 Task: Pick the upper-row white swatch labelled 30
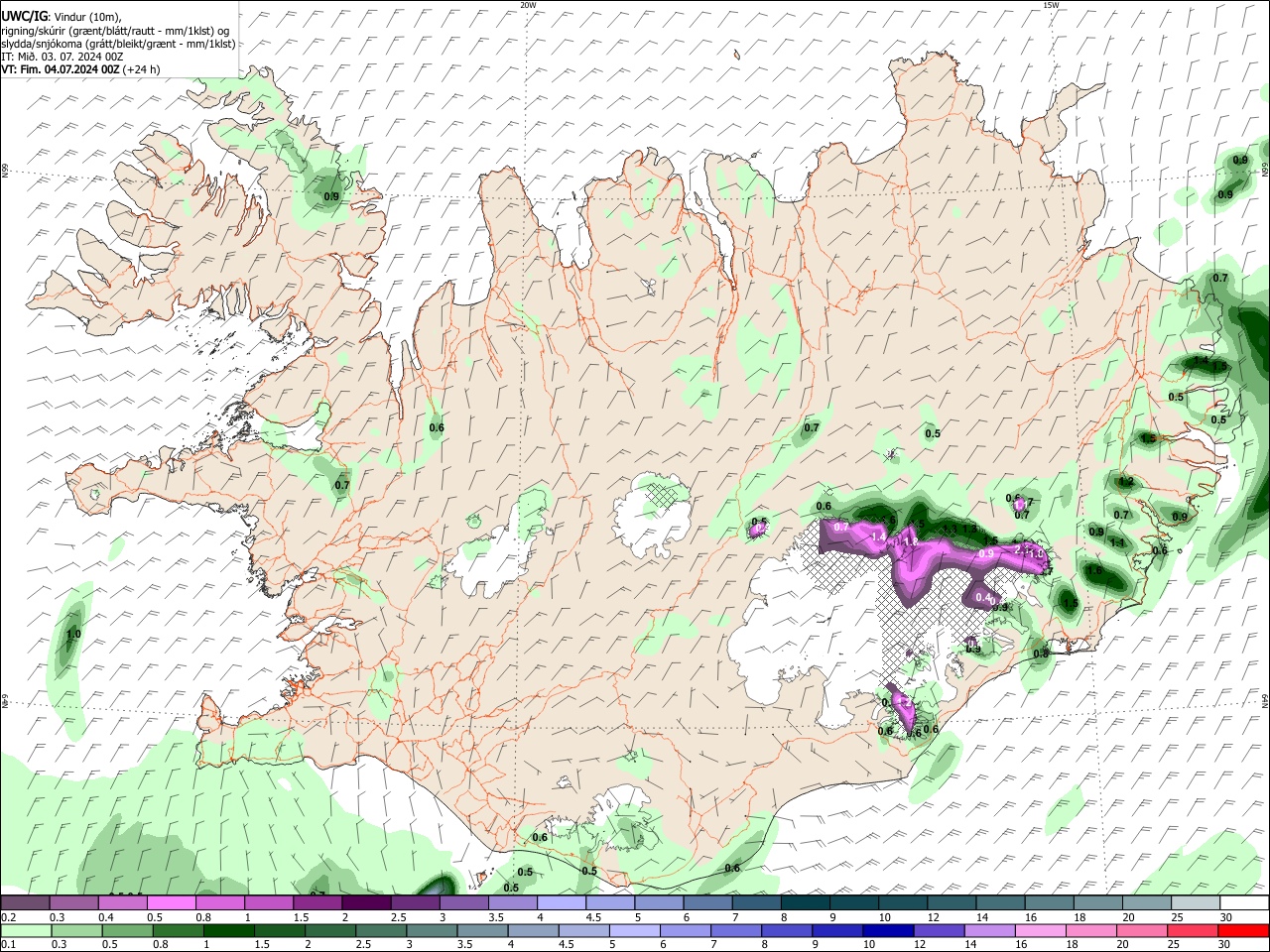(1245, 903)
